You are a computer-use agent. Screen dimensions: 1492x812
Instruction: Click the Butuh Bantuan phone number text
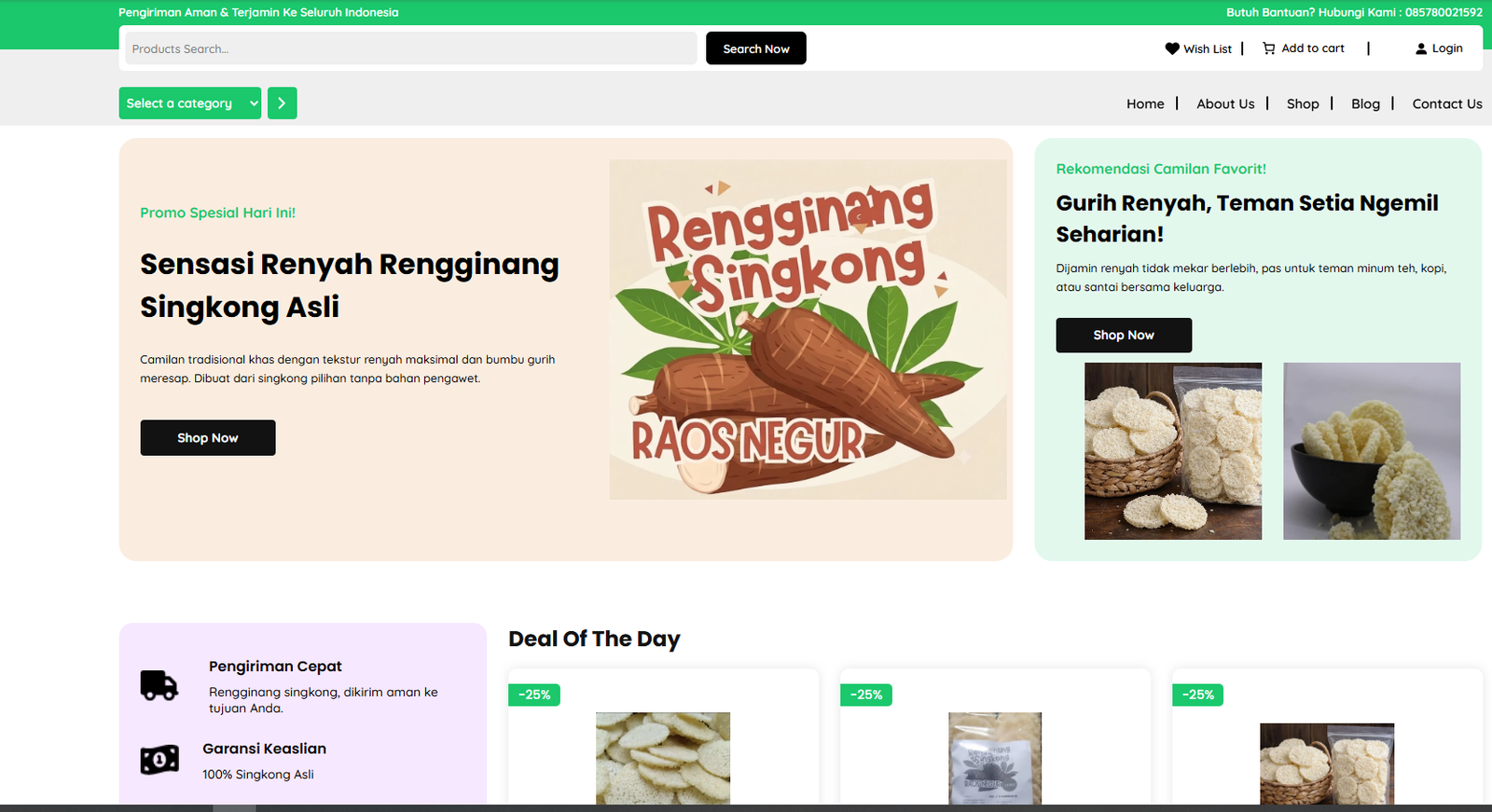pyautogui.click(x=1354, y=12)
